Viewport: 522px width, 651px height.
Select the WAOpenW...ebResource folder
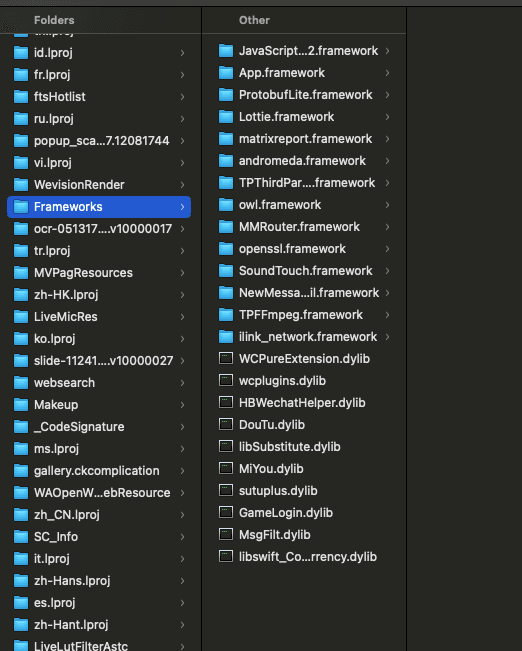pos(102,493)
